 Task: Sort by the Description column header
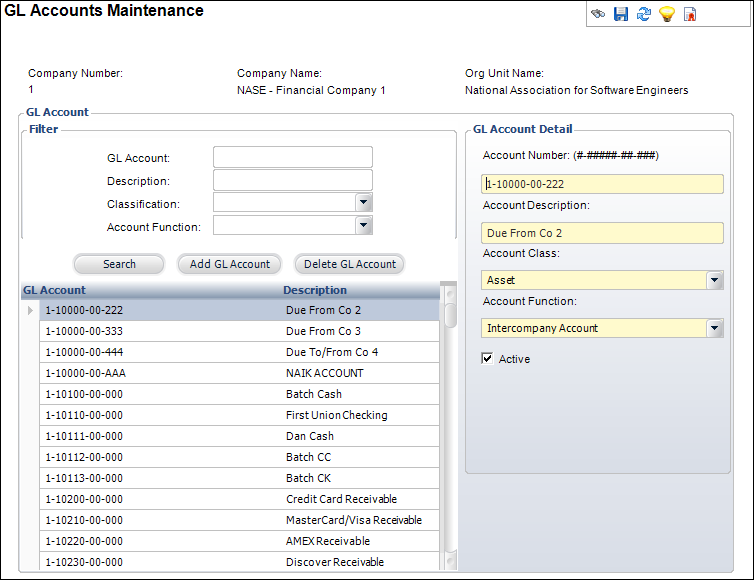315,290
